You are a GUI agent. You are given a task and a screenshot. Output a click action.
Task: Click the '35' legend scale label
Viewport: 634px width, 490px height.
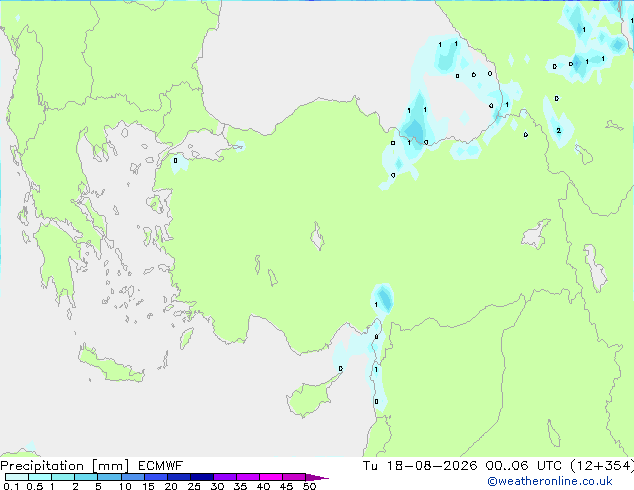point(240,486)
